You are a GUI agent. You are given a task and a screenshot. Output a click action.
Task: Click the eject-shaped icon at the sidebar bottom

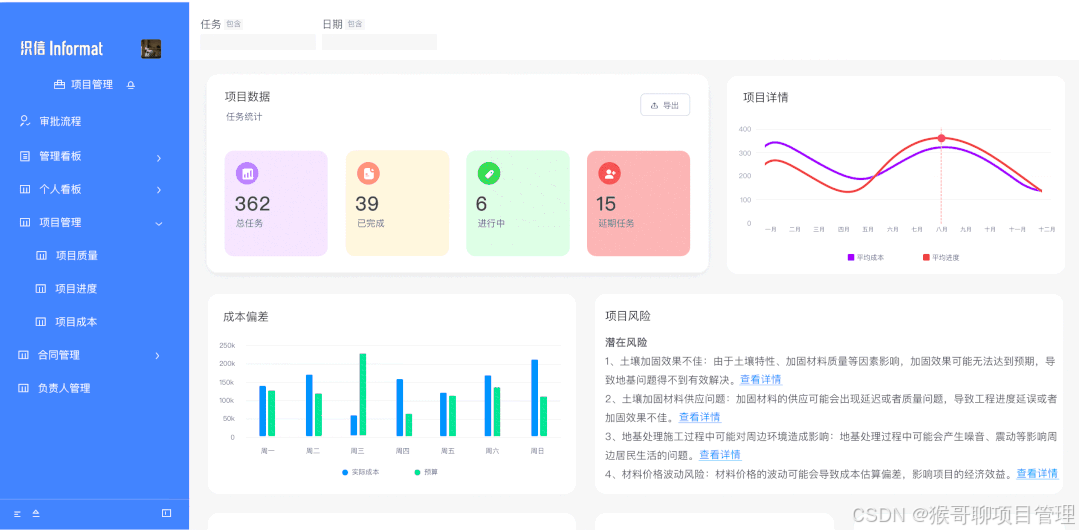[x=36, y=513]
